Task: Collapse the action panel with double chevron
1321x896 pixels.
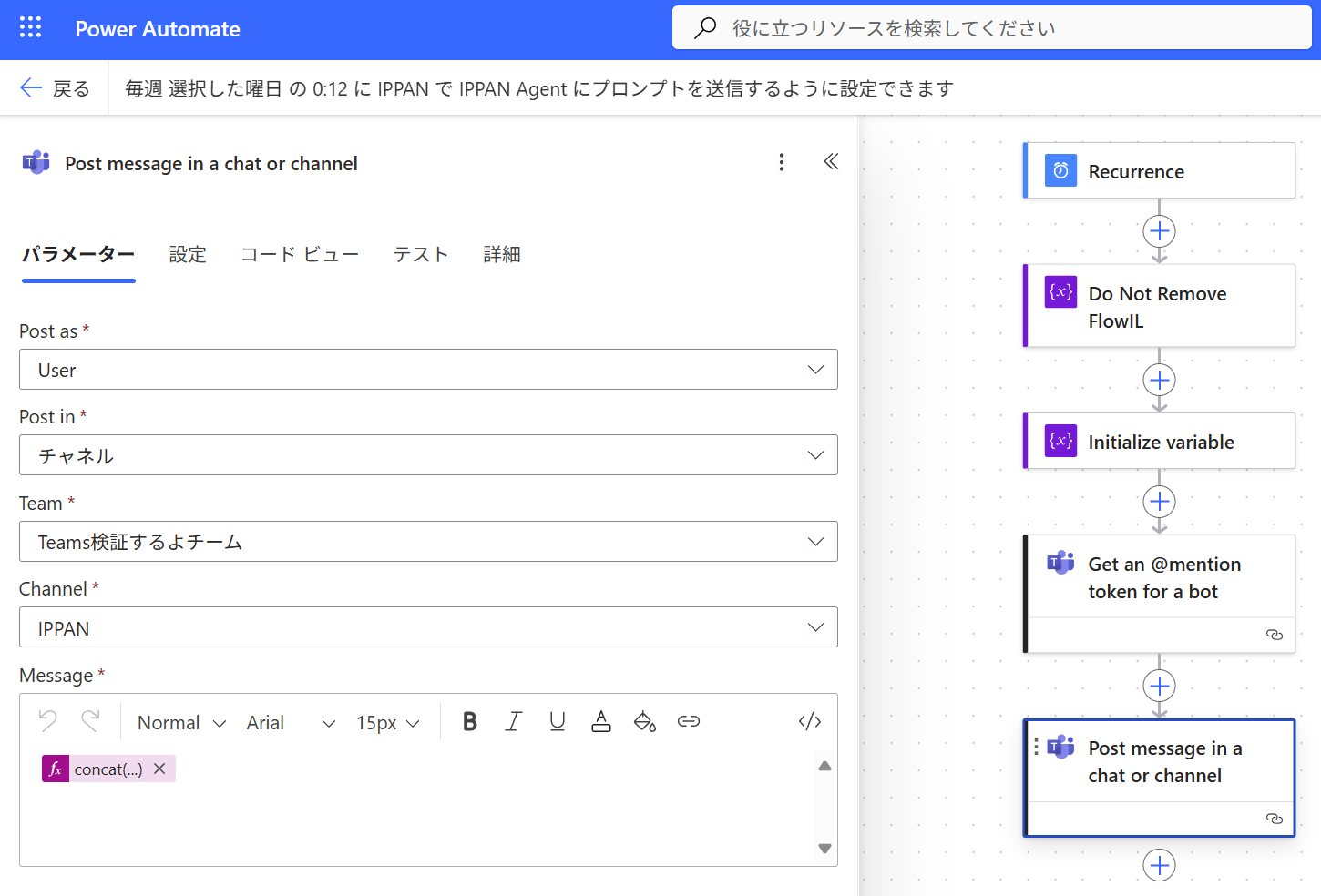Action: click(831, 162)
